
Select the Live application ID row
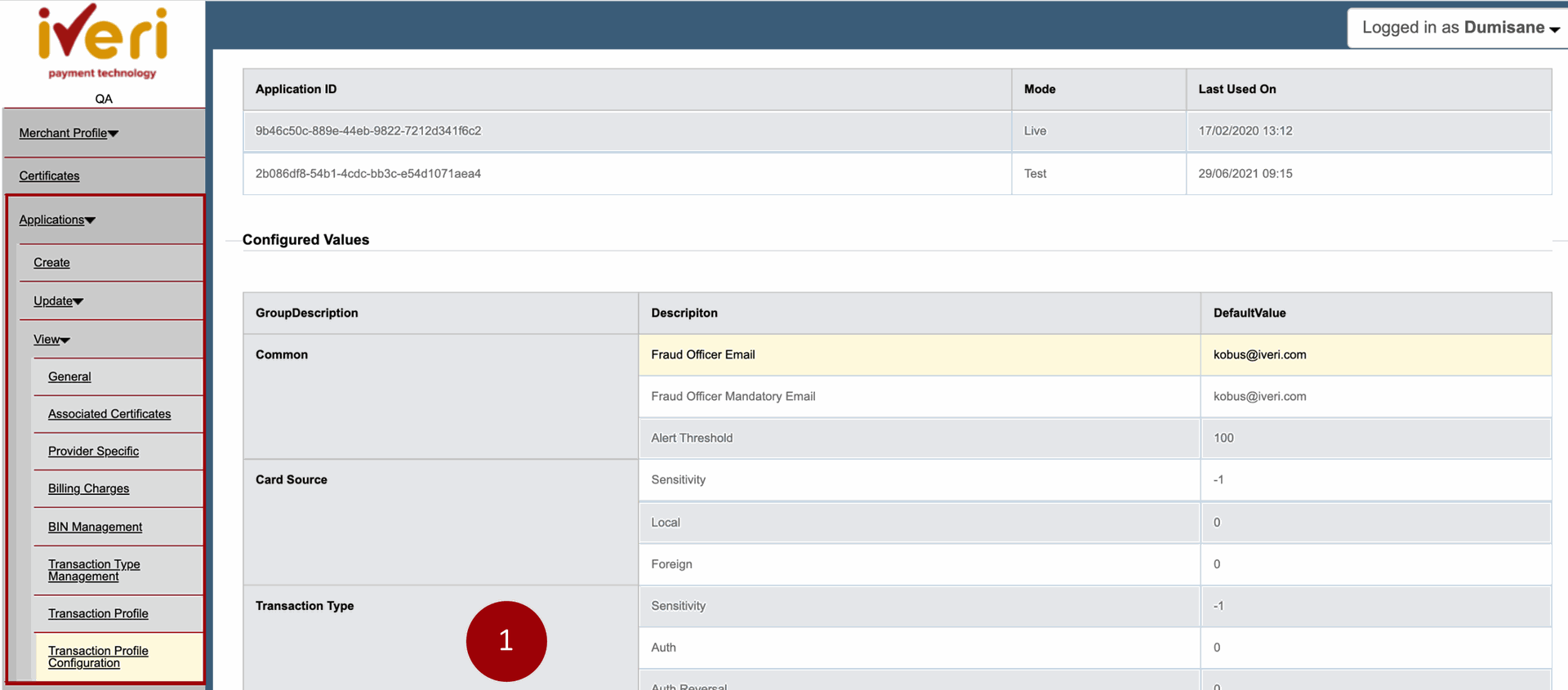(x=368, y=131)
